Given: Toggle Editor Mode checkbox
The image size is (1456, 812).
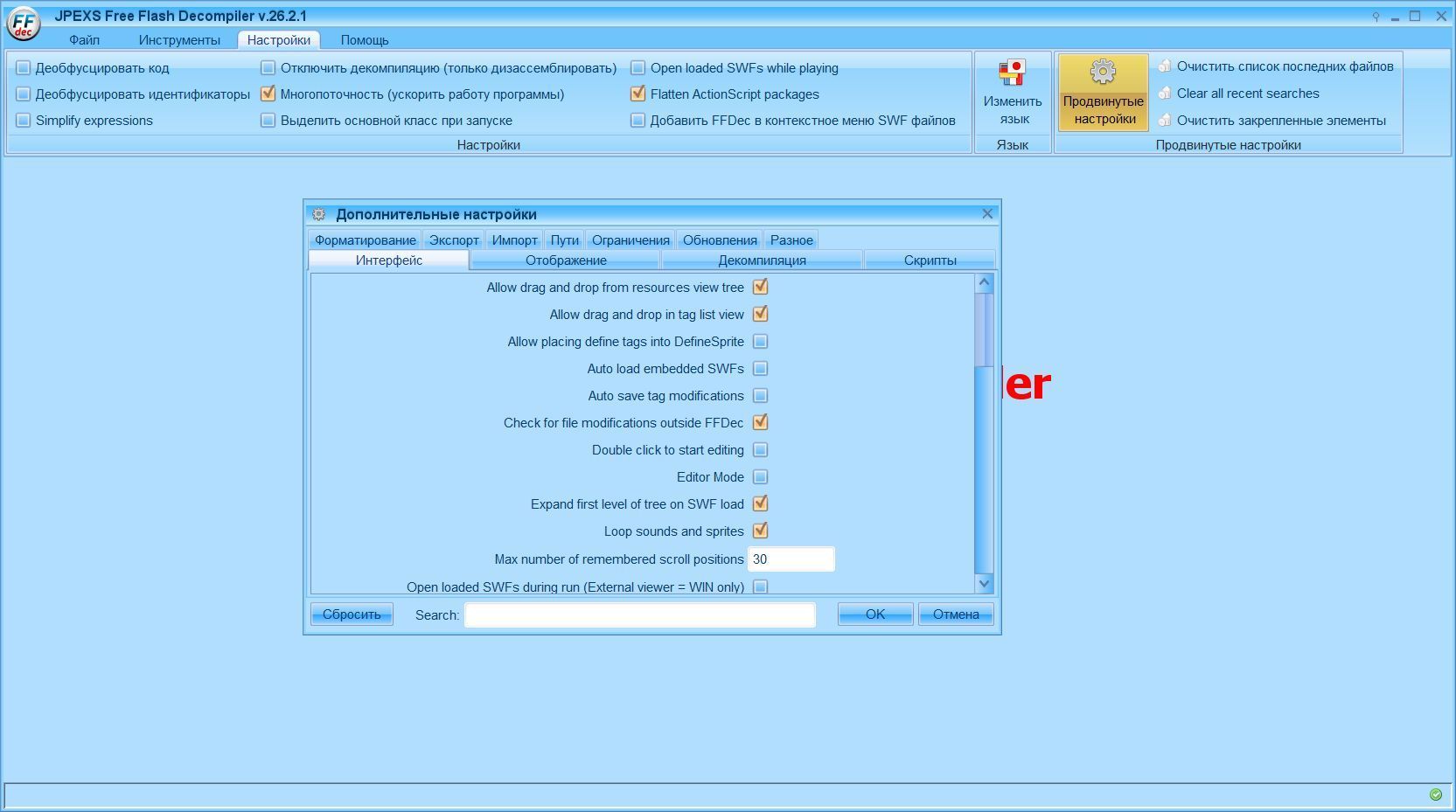Looking at the screenshot, I should 760,477.
